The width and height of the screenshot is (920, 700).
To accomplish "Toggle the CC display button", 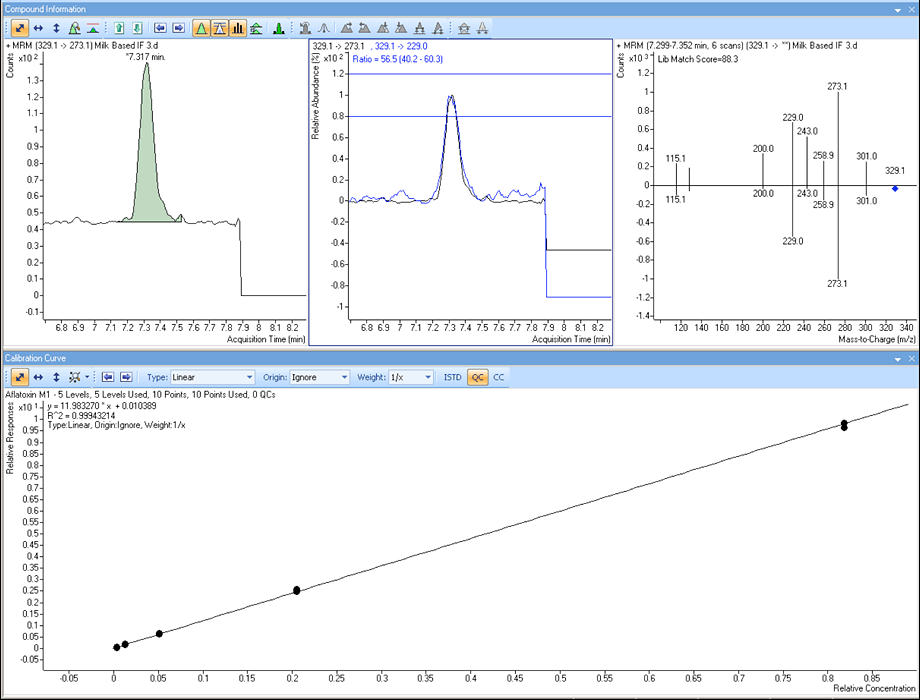I will click(499, 377).
